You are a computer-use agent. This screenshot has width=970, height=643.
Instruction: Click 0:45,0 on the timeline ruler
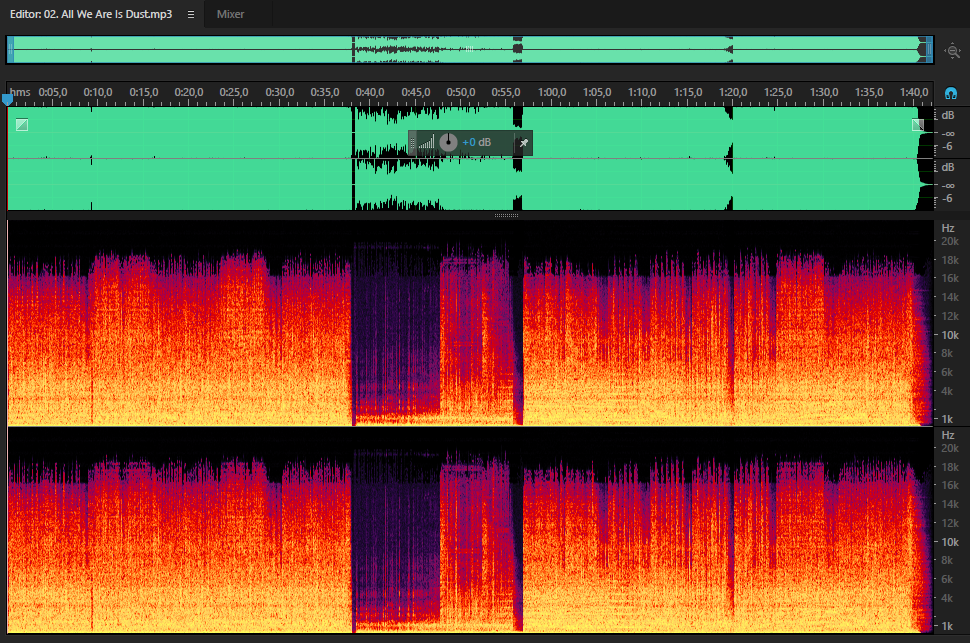click(x=416, y=92)
